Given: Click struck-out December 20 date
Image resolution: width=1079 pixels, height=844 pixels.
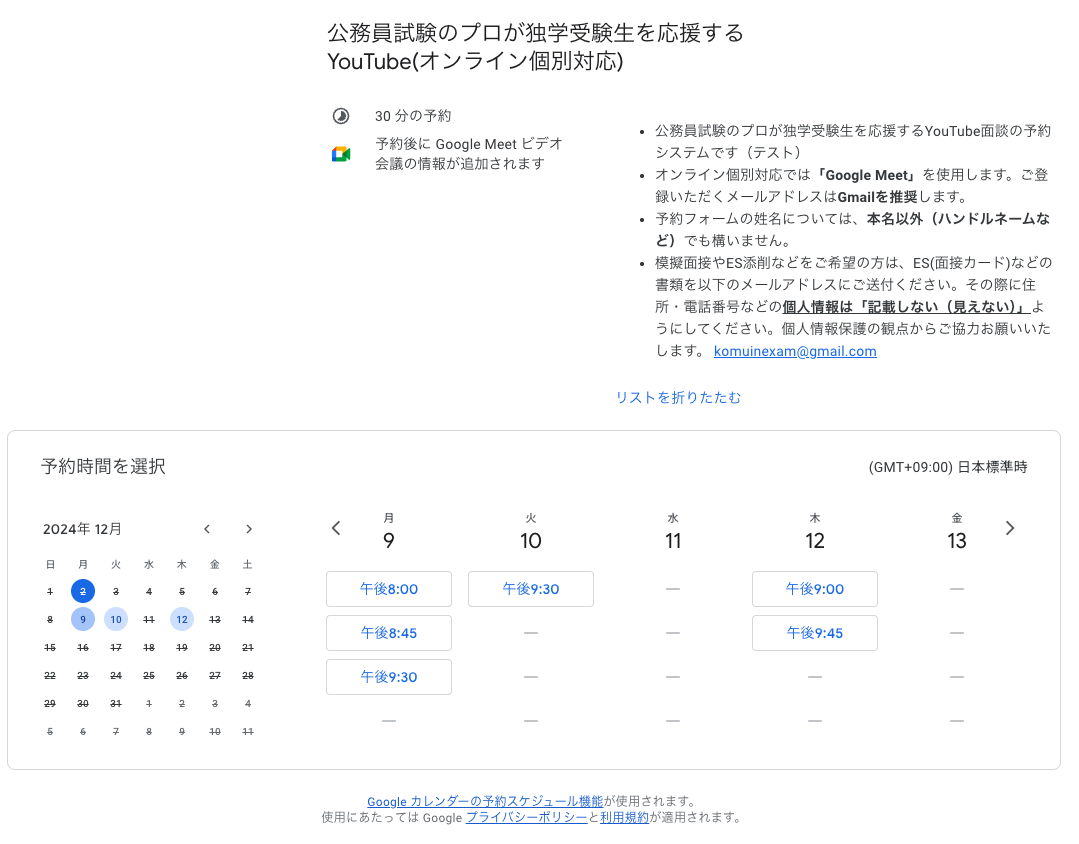Looking at the screenshot, I should click(x=215, y=647).
